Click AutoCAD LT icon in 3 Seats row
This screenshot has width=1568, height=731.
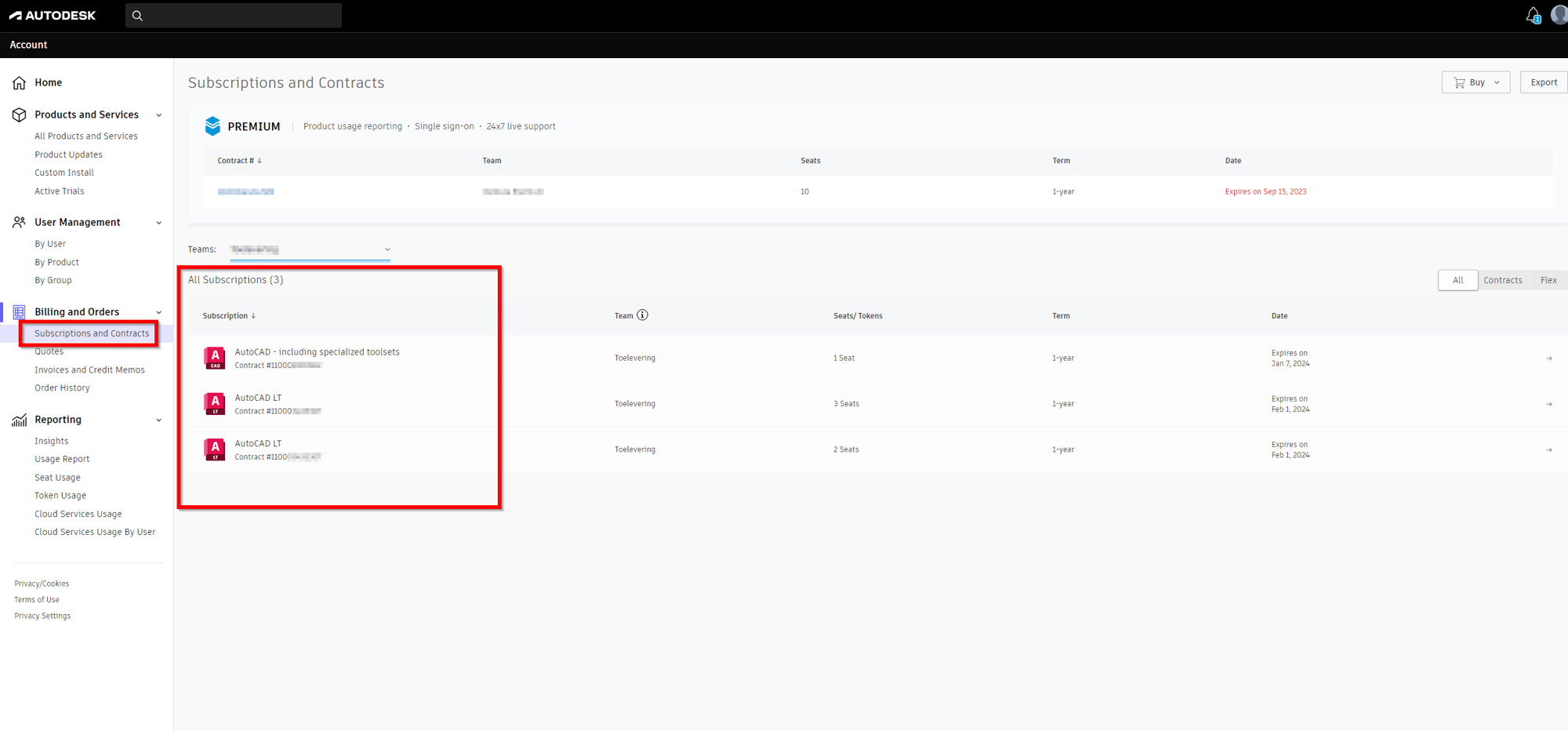(214, 403)
